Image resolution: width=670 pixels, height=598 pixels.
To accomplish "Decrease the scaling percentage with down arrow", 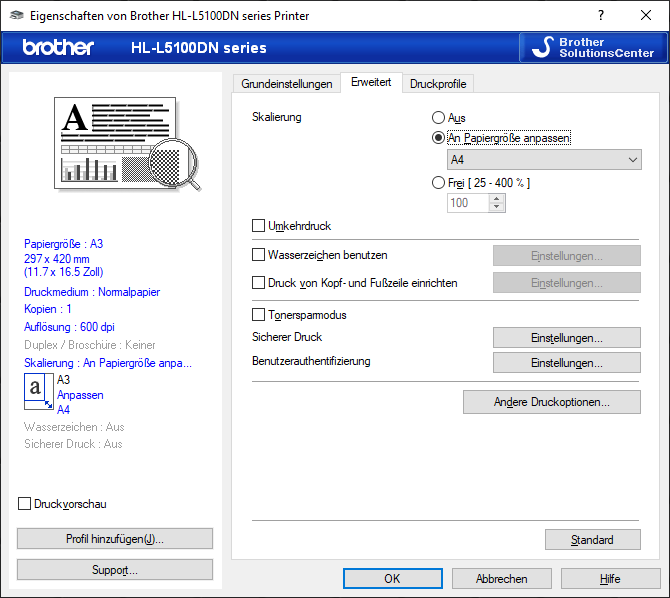I will [497, 207].
